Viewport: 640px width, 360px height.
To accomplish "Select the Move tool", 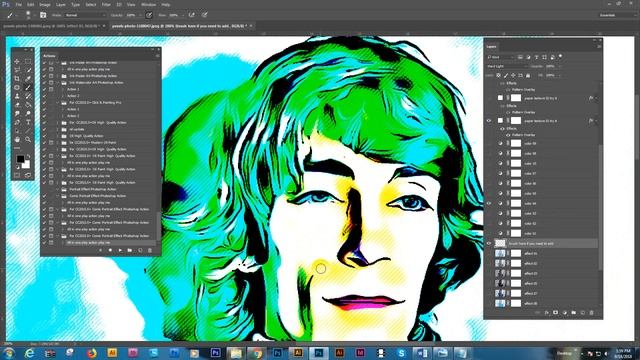I will click(x=17, y=61).
